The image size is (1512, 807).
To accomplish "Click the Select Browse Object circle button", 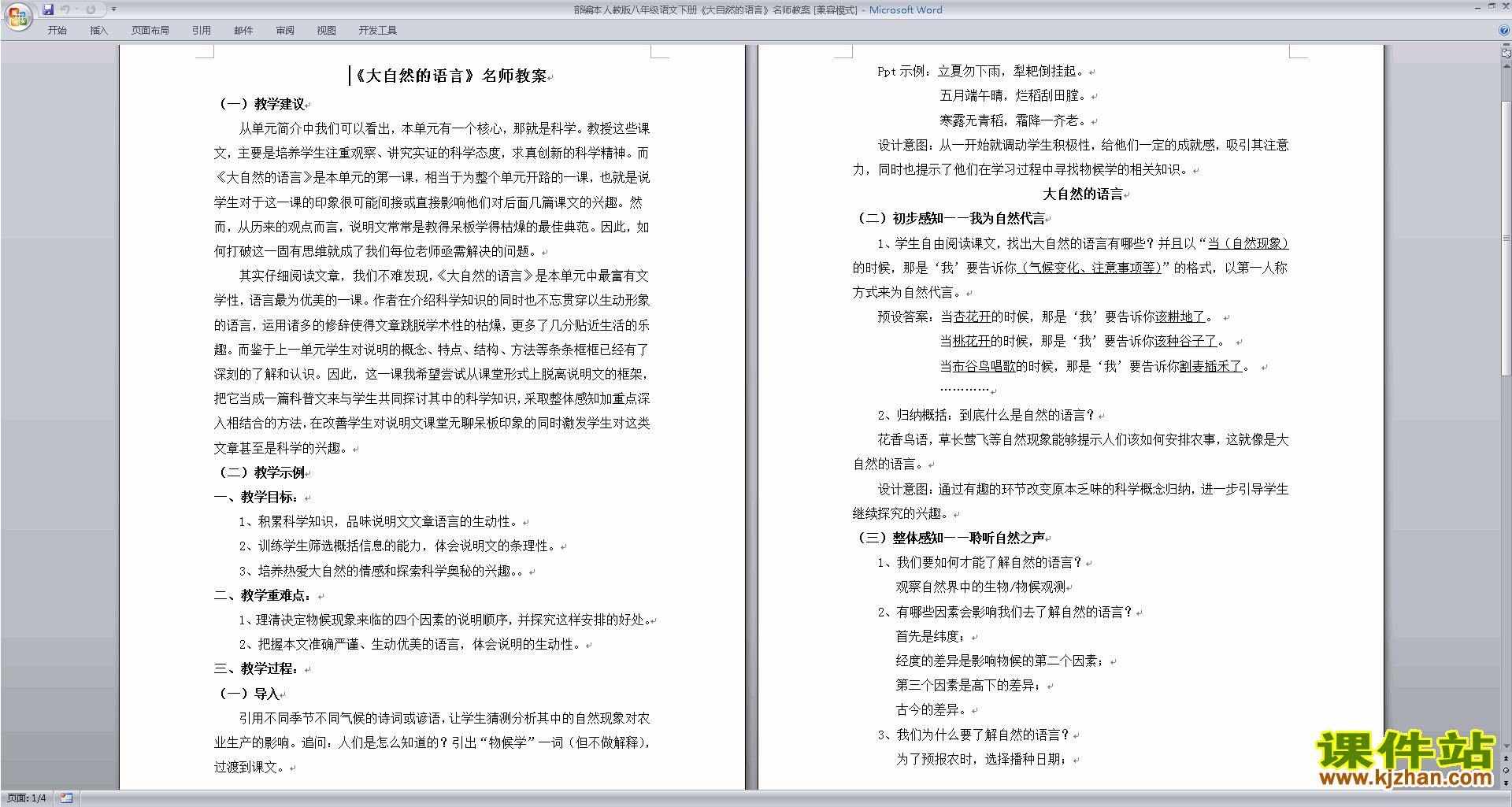I will 1506,771.
